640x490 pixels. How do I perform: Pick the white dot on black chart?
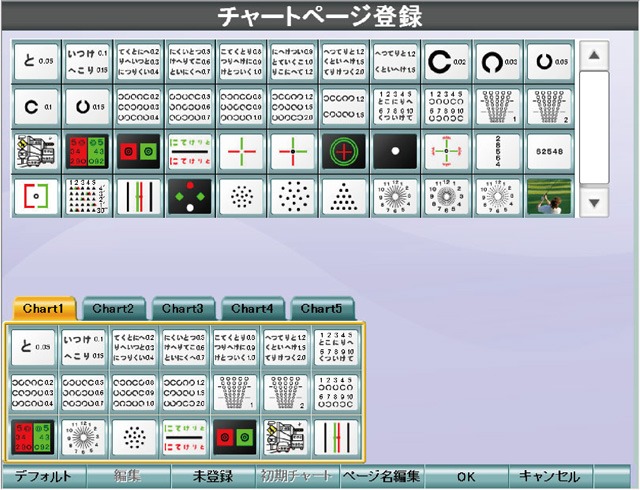coord(395,151)
